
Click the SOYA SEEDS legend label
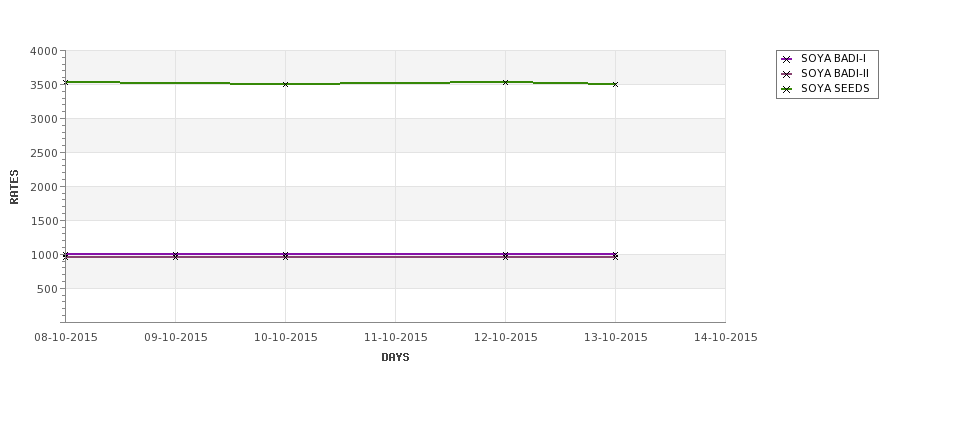[835, 88]
